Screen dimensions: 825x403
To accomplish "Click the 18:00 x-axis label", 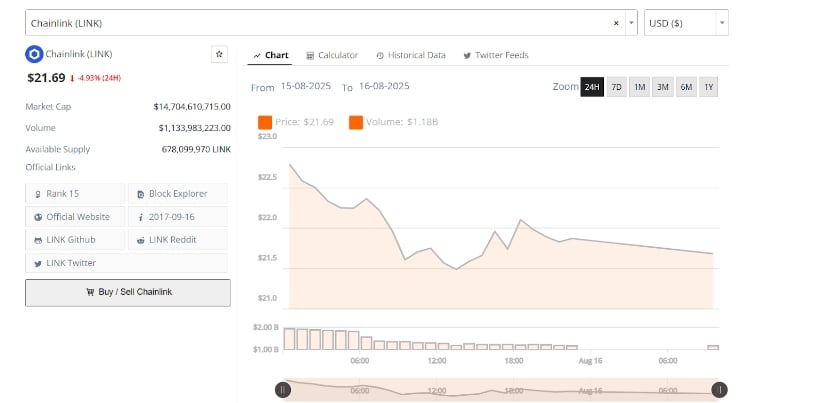I will click(514, 361).
